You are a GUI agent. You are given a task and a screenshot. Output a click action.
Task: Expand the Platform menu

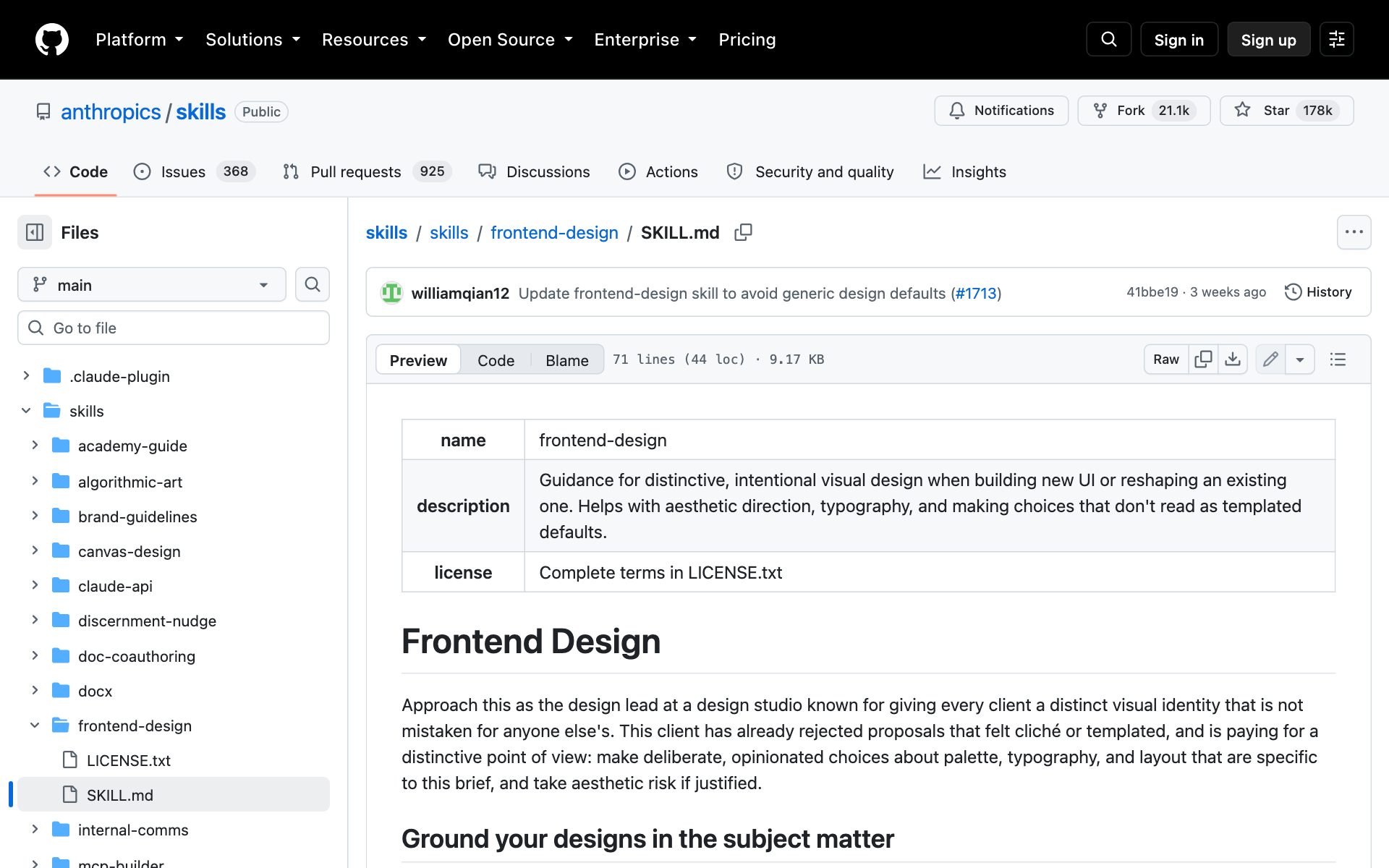139,40
